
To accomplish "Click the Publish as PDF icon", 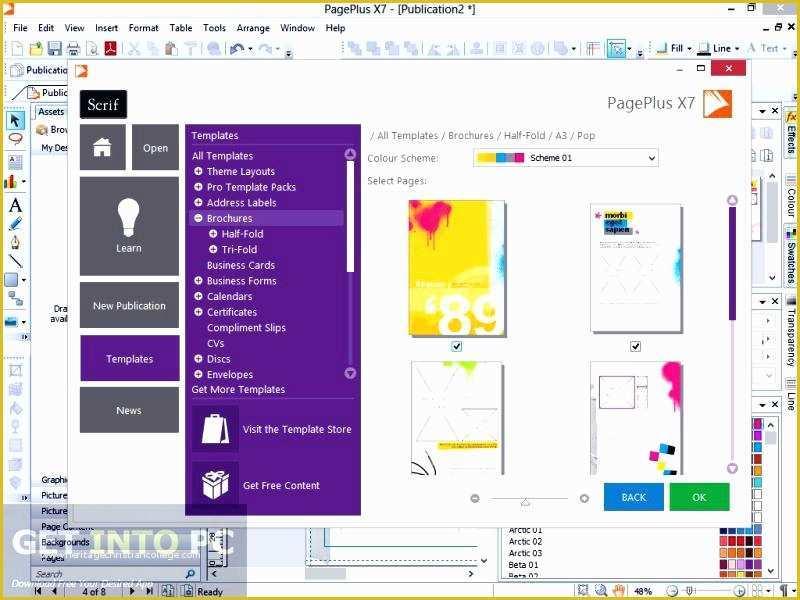I will coord(111,48).
